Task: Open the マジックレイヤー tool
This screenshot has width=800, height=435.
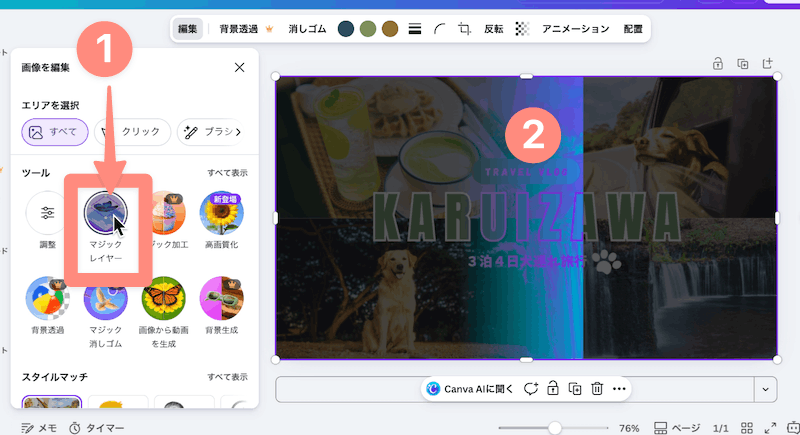Action: pos(106,227)
